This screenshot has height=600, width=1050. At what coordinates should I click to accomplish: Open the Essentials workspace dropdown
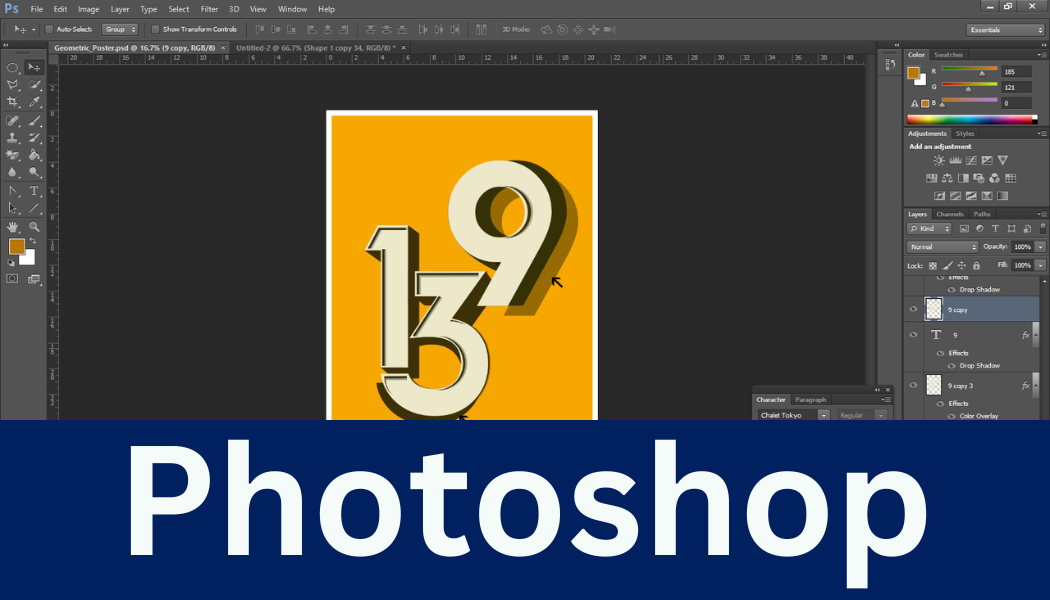pyautogui.click(x=1005, y=30)
